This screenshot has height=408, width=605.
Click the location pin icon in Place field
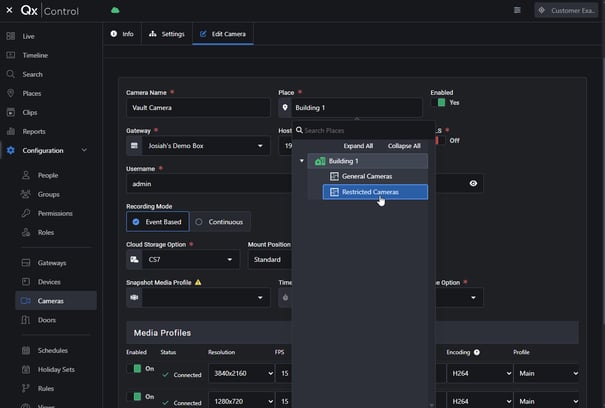[285, 107]
